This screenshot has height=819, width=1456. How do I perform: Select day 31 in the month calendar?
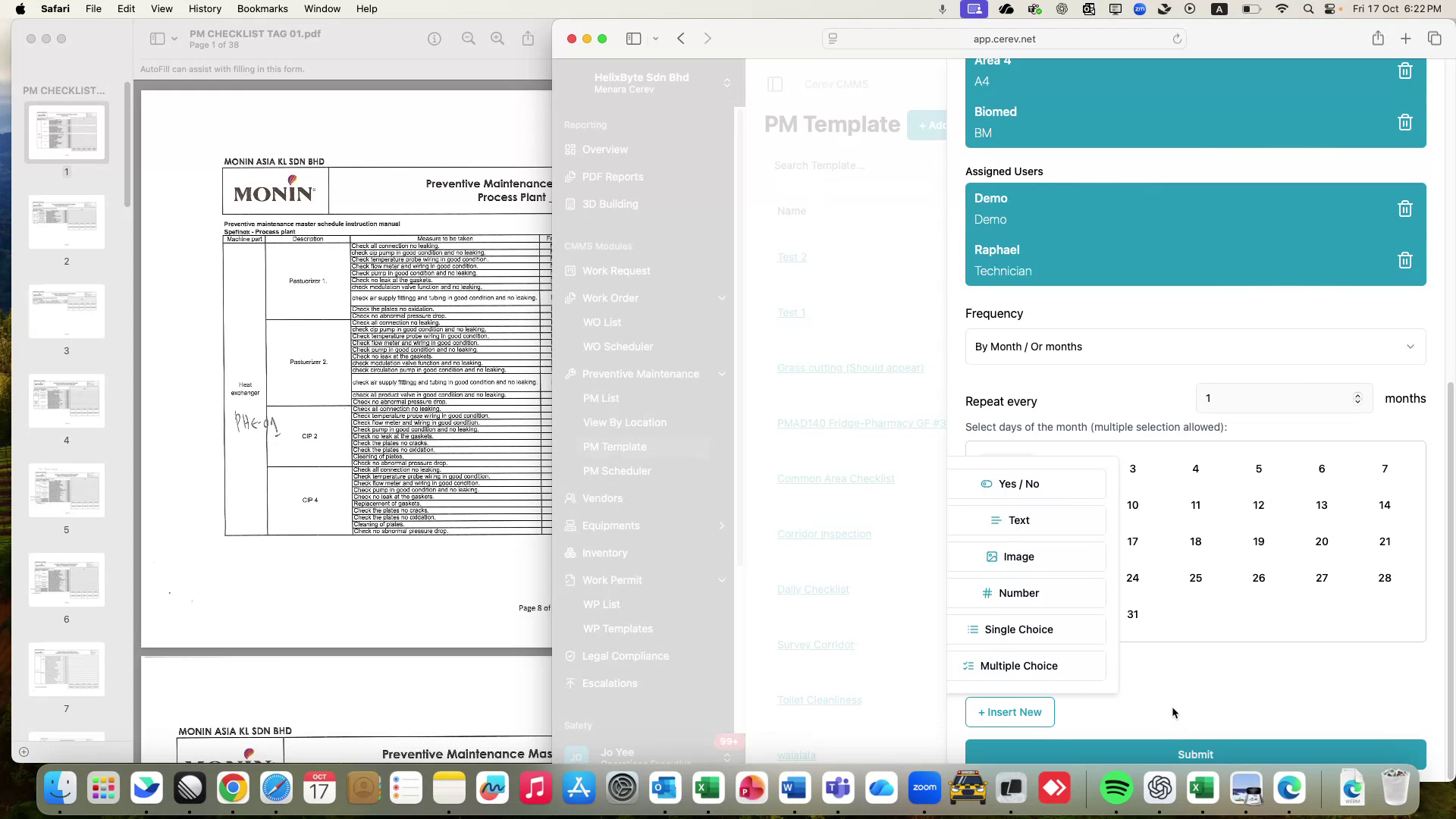1132,614
